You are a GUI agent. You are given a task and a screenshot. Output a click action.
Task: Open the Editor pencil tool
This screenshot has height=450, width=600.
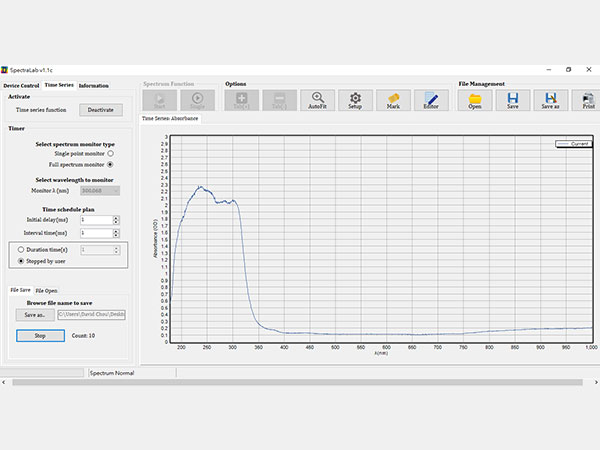pyautogui.click(x=431, y=100)
